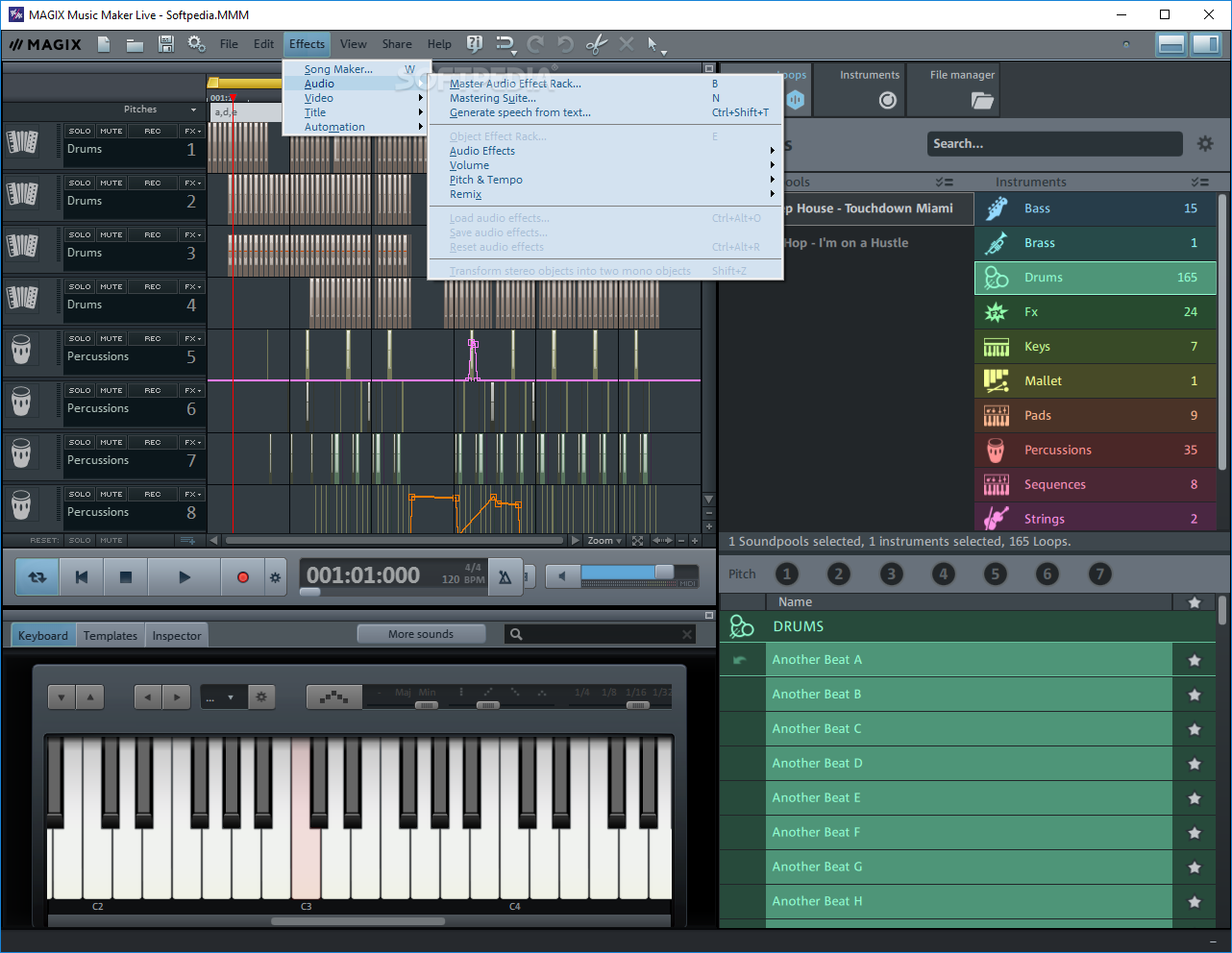Open mouse mode dropdown arrow
1232x953 pixels.
[x=664, y=51]
